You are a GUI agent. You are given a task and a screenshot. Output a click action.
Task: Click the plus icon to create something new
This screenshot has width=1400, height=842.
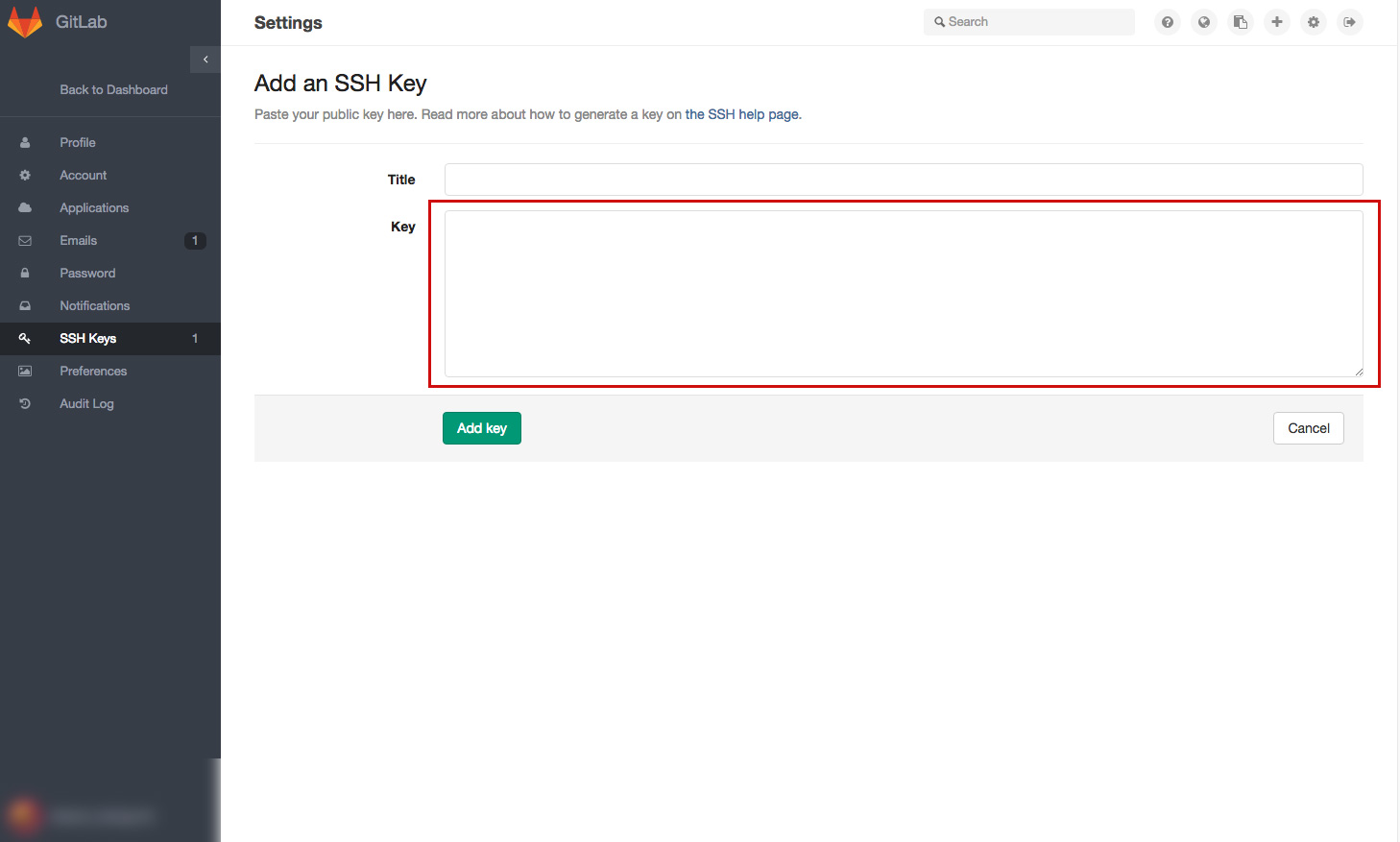[x=1277, y=21]
